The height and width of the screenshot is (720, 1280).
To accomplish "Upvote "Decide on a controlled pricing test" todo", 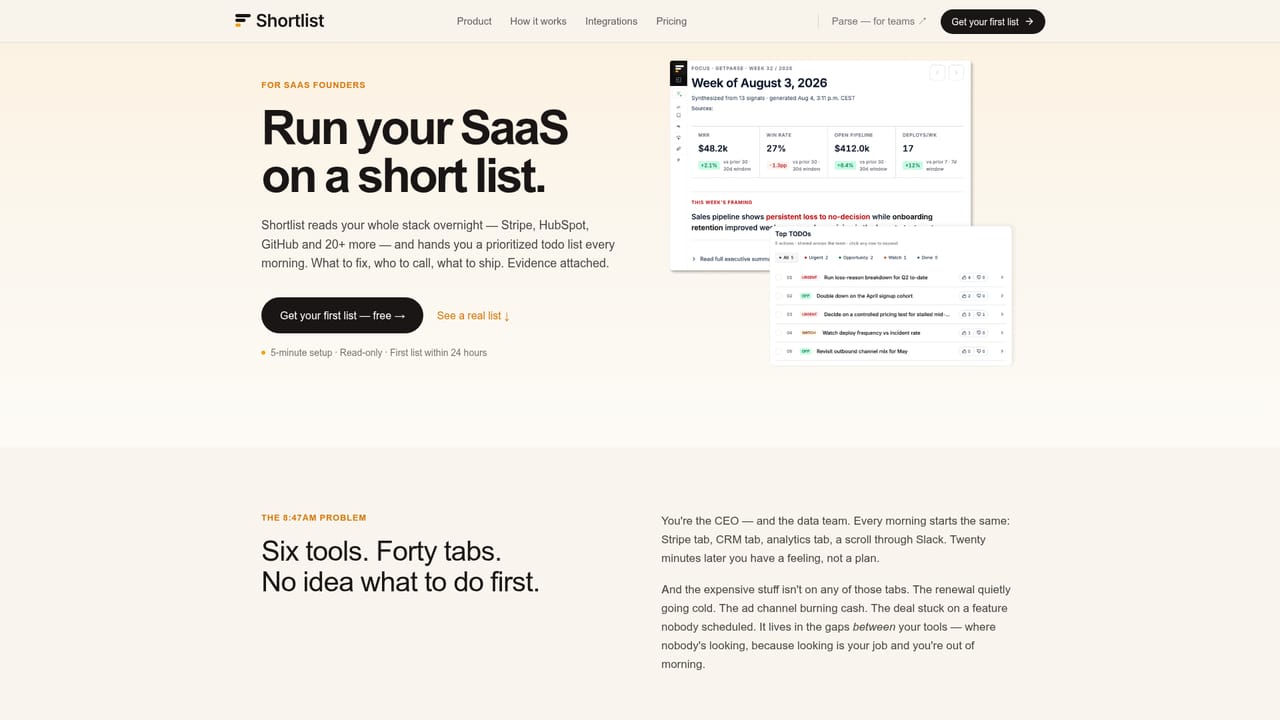I will (x=965, y=314).
